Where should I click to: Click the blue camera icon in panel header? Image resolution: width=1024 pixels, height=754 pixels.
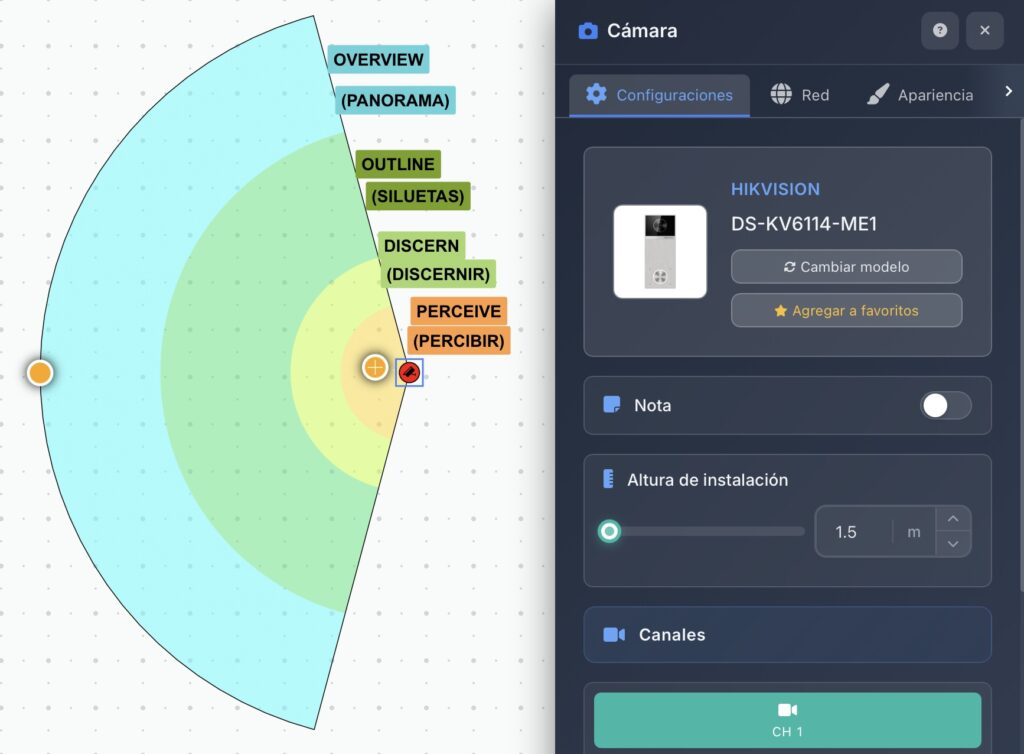point(588,31)
